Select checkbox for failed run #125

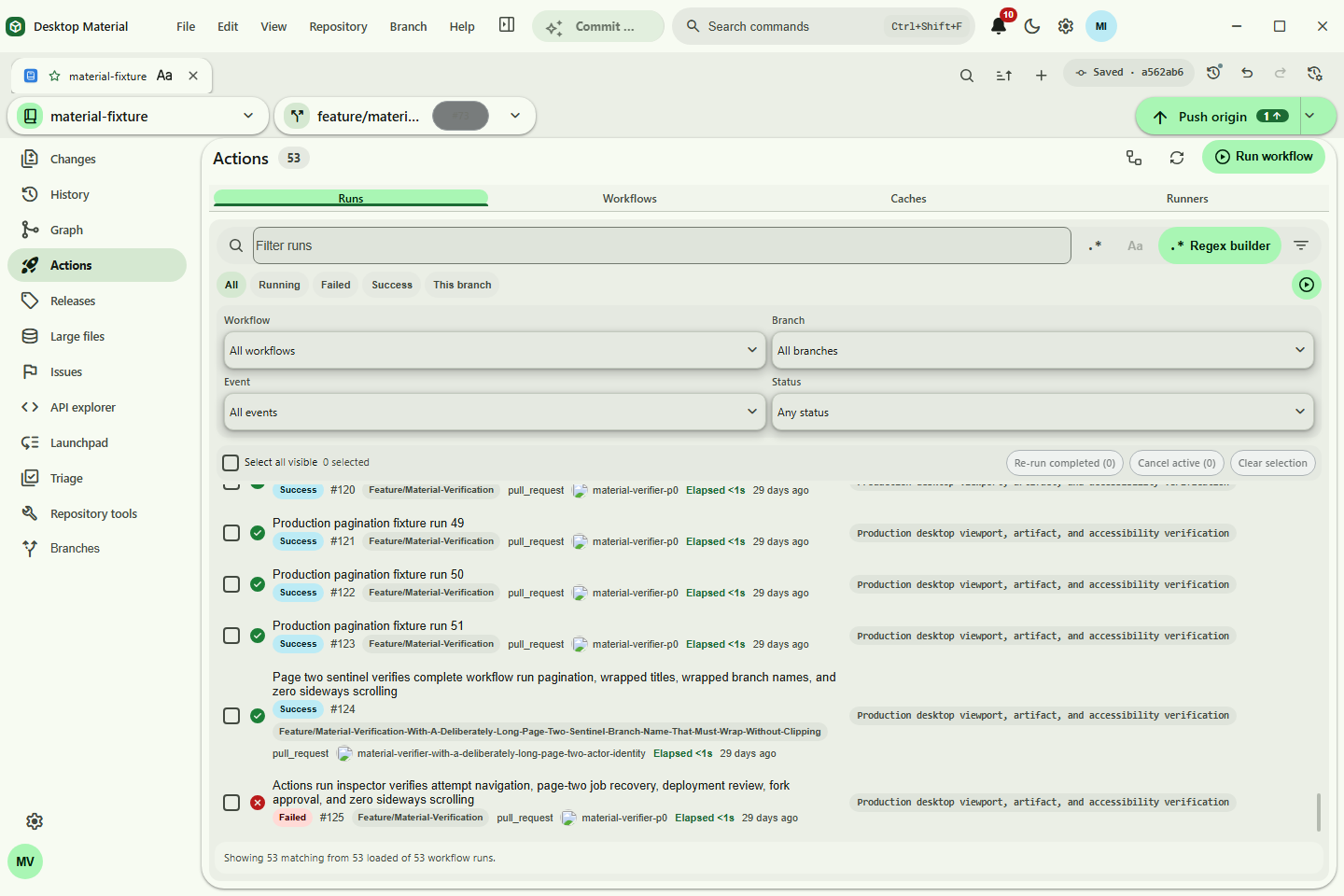pyautogui.click(x=231, y=803)
